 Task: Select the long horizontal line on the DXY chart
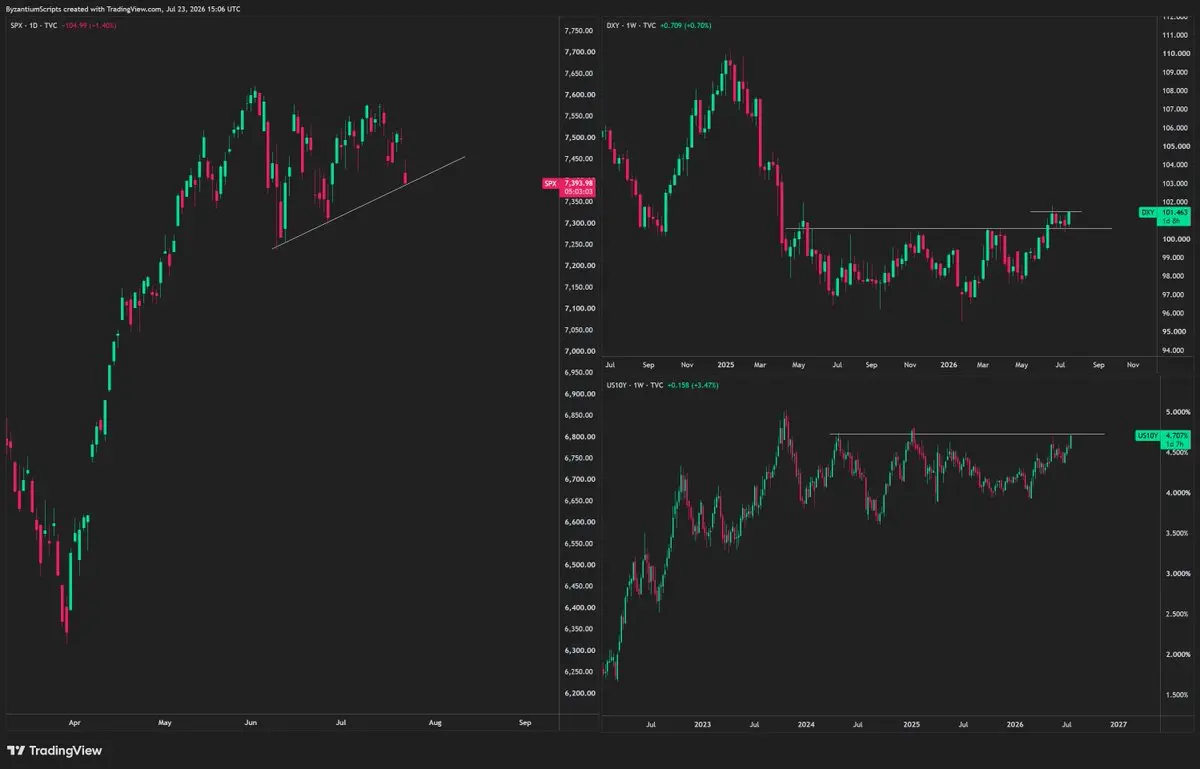[x=947, y=229]
